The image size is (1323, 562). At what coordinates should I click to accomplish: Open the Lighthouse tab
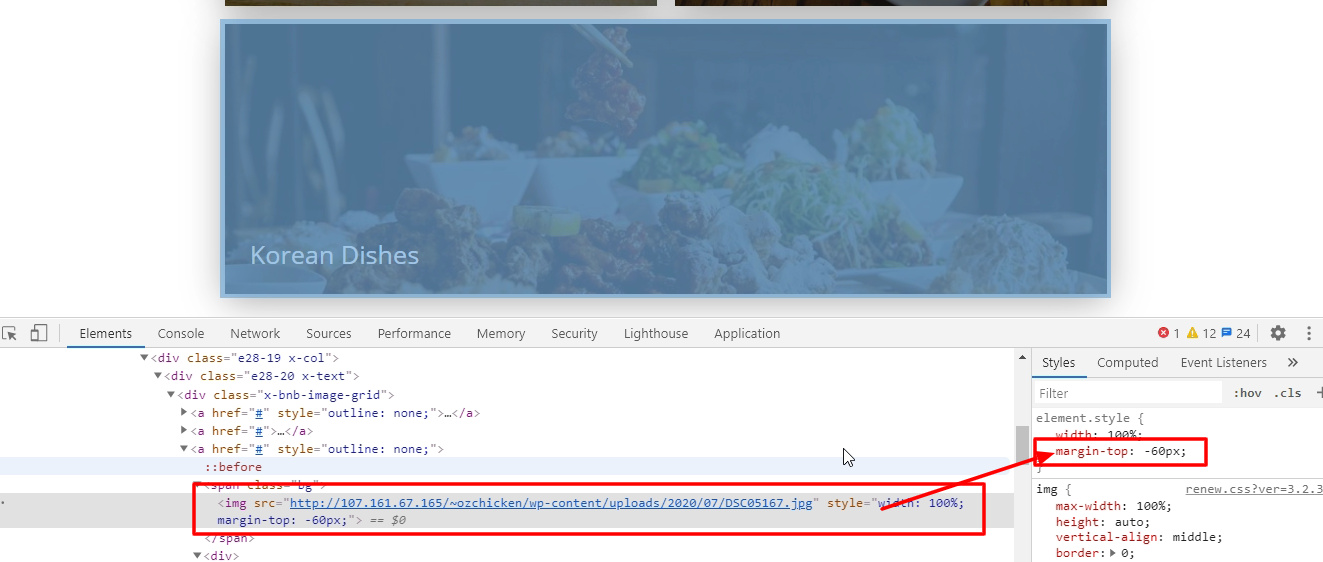(656, 333)
